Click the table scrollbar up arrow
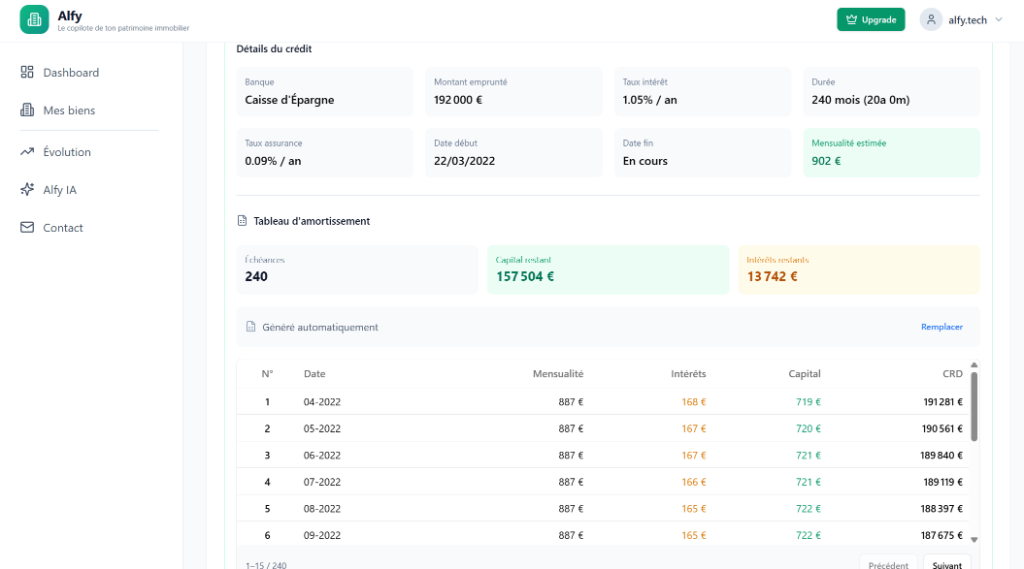Image resolution: width=1024 pixels, height=569 pixels. [974, 365]
